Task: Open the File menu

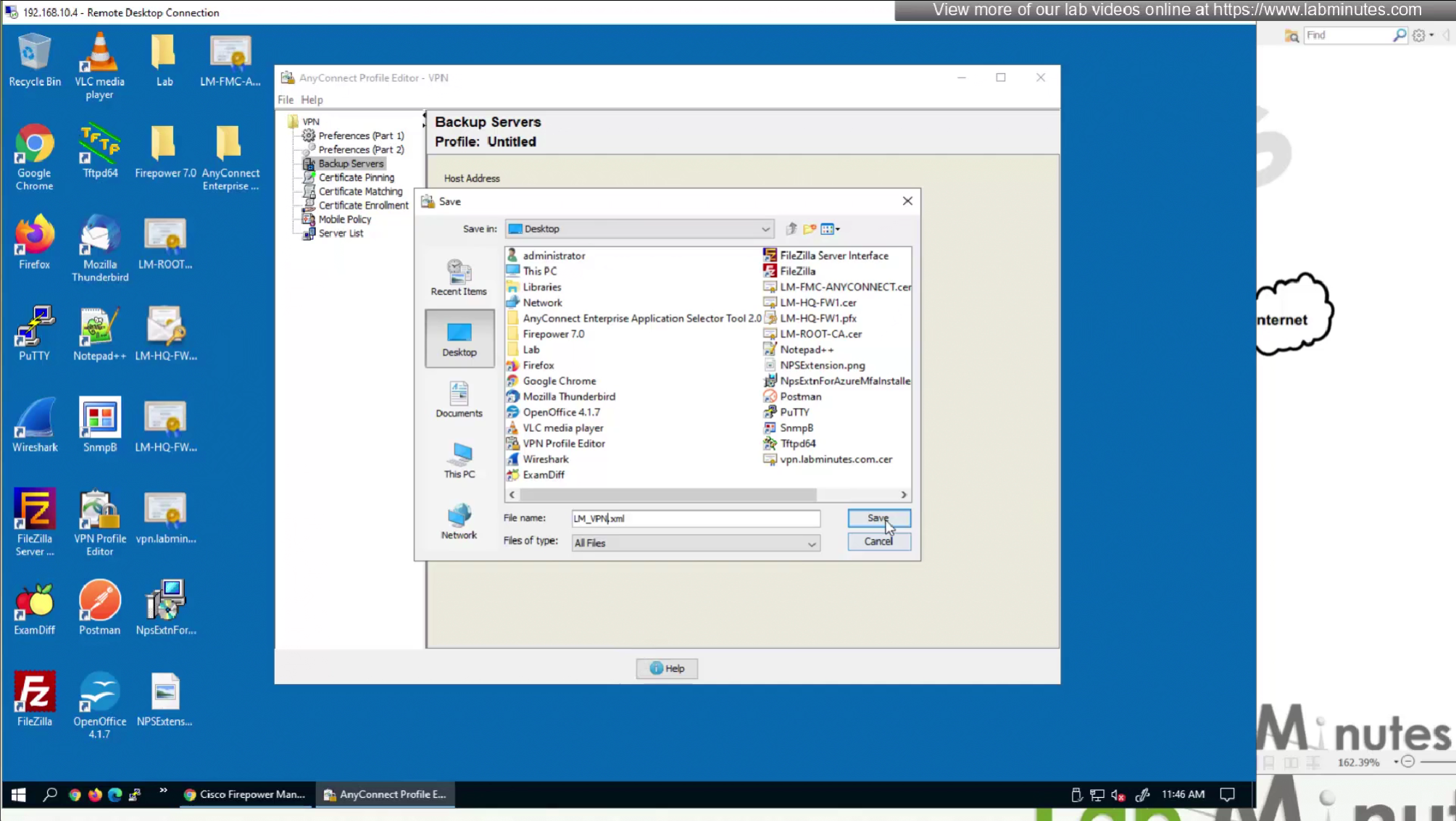Action: (286, 100)
